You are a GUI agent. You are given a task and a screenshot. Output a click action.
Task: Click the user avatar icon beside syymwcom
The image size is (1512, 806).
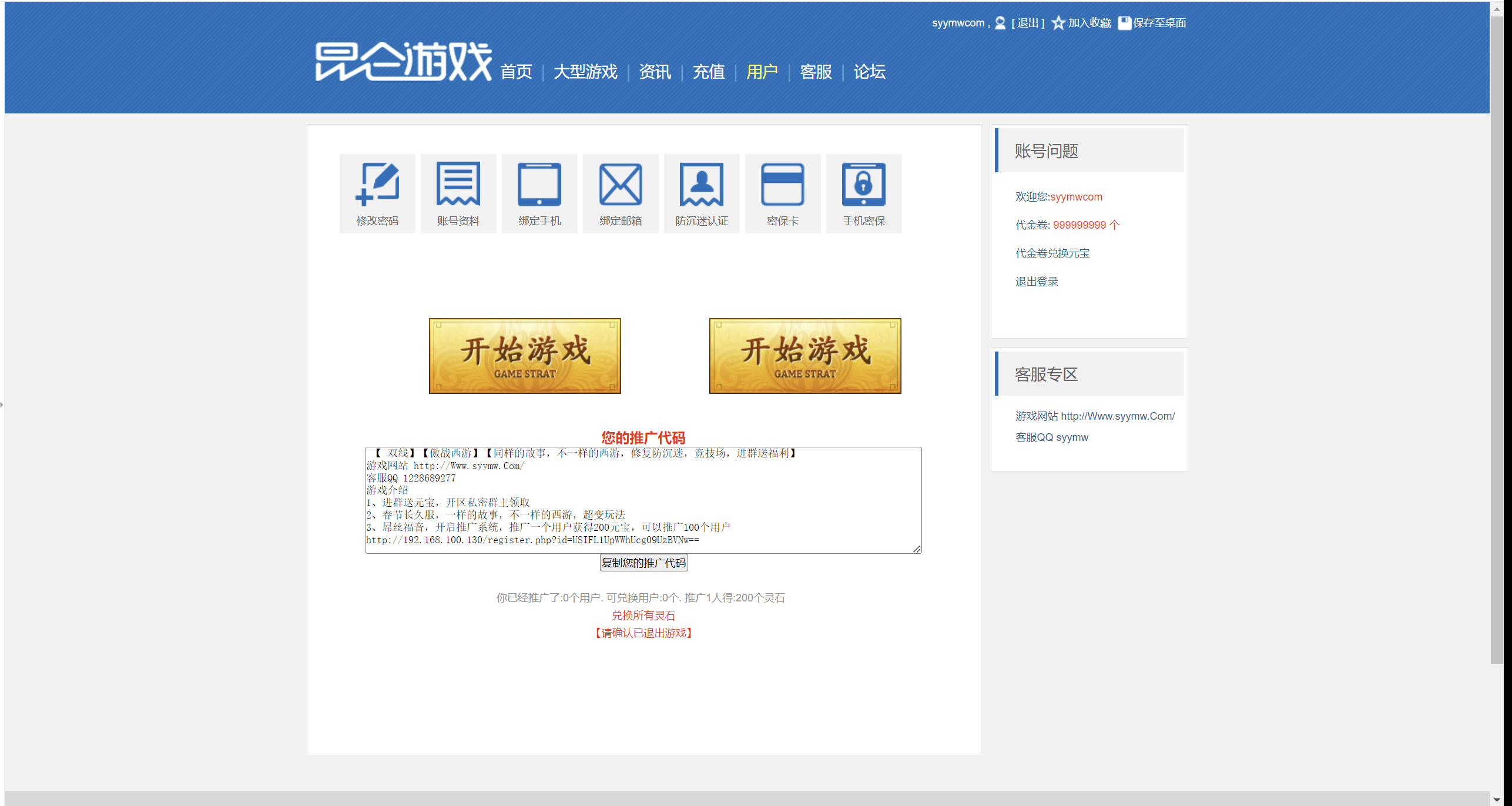(x=1000, y=23)
